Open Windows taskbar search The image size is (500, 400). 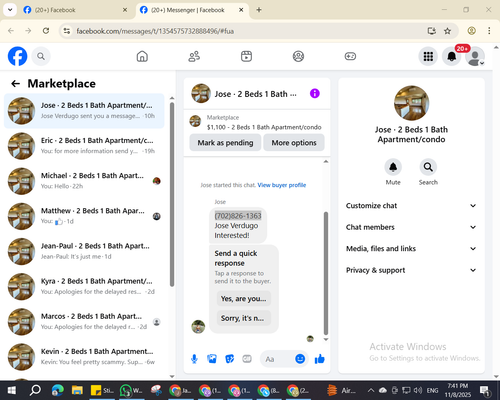click(x=35, y=390)
